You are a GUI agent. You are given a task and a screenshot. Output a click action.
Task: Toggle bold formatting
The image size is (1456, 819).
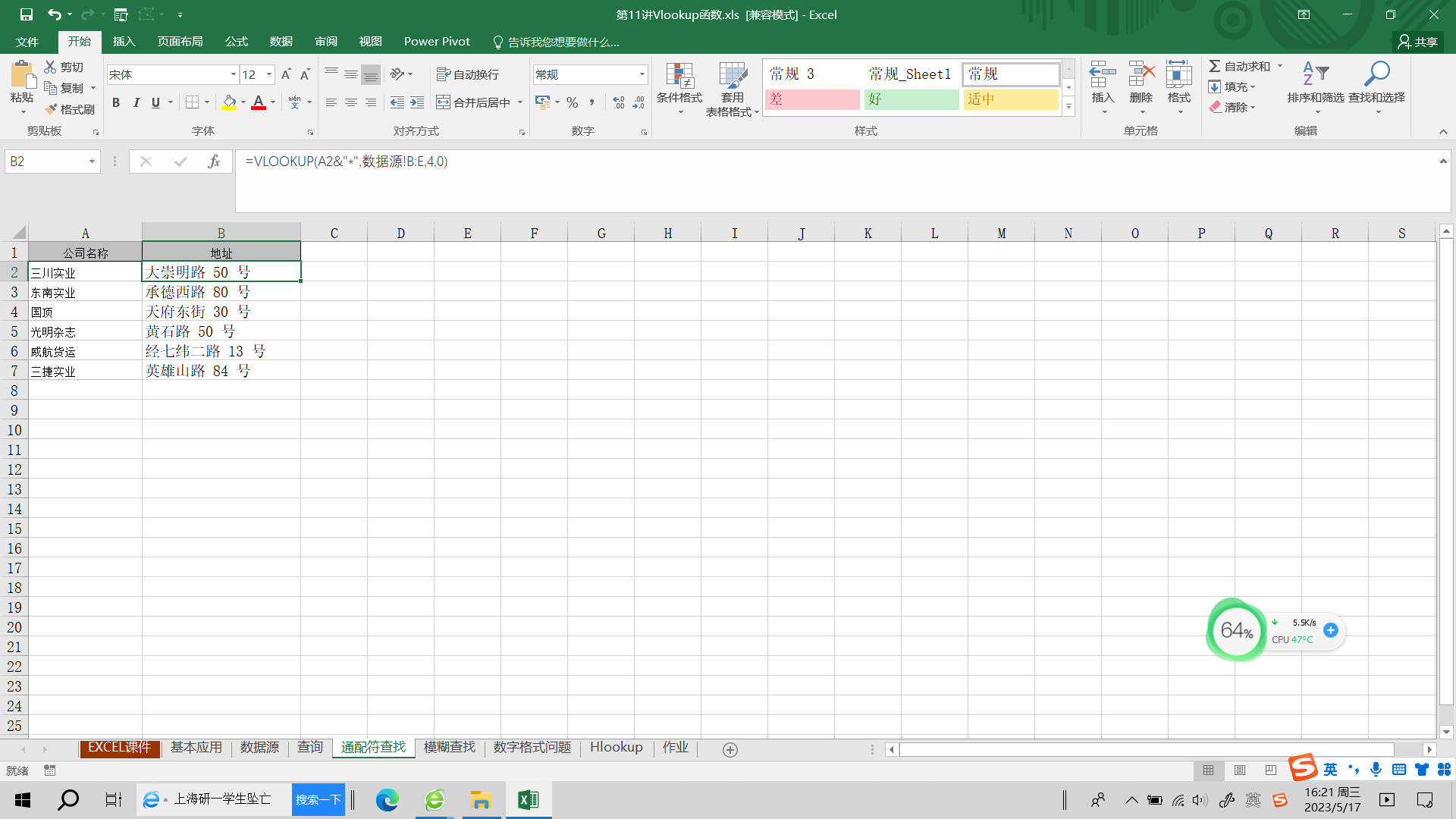click(116, 102)
